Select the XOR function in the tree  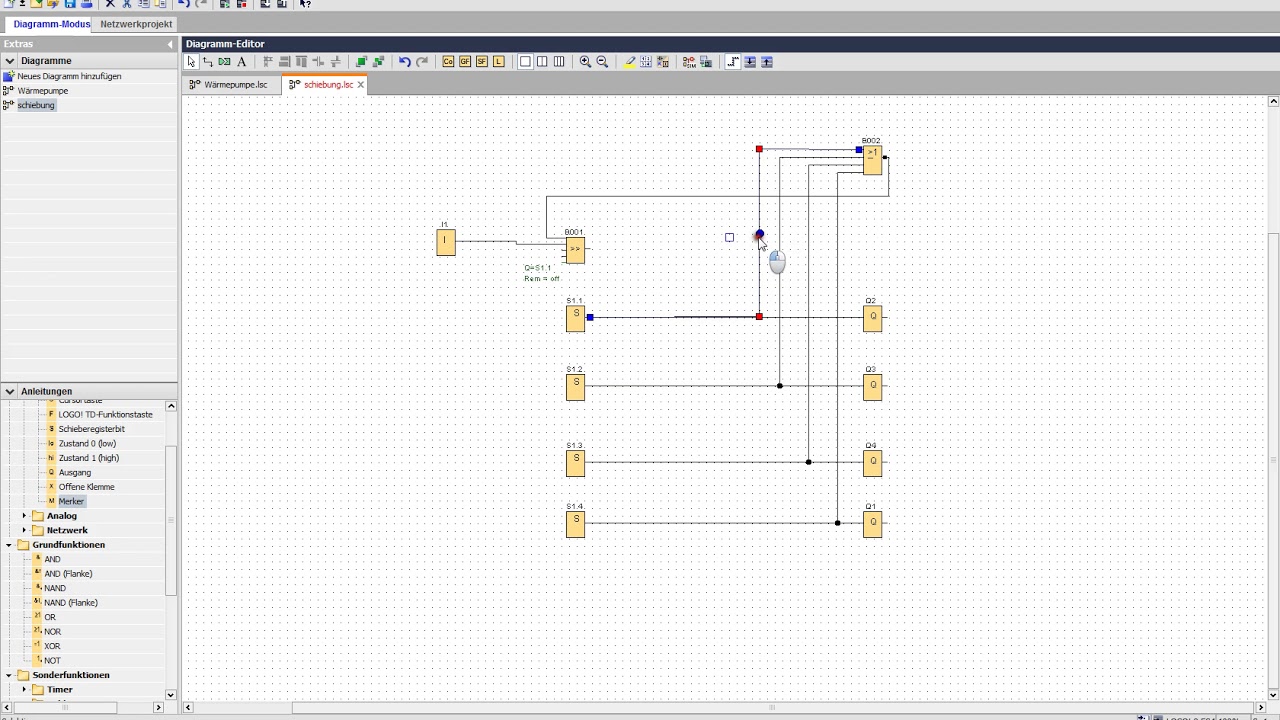pyautogui.click(x=52, y=646)
